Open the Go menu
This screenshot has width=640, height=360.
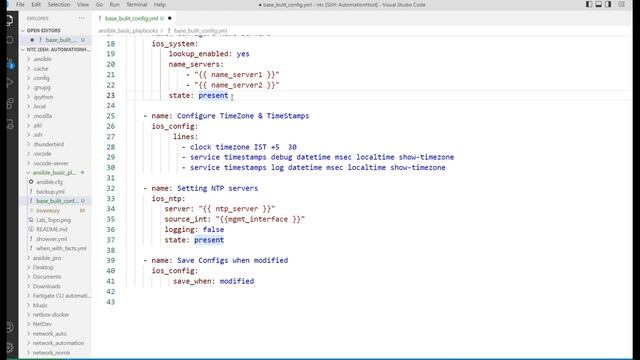coord(99,5)
